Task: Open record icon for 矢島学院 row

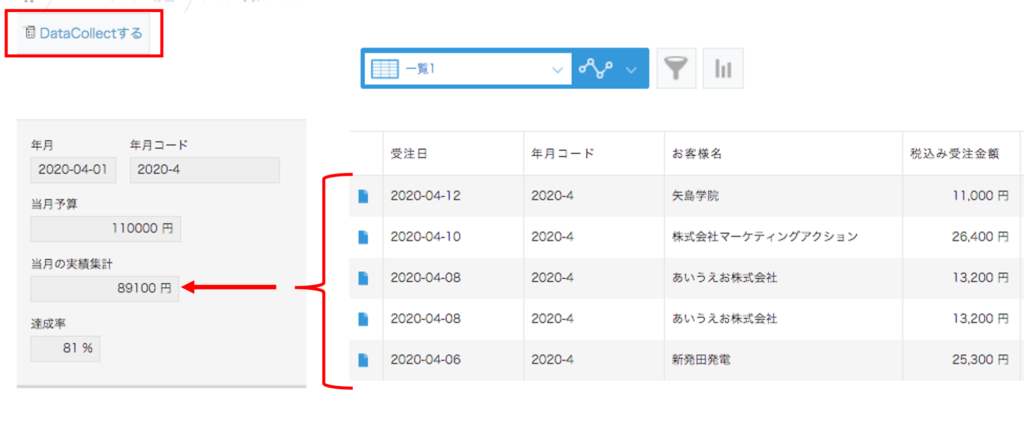Action: [x=364, y=196]
